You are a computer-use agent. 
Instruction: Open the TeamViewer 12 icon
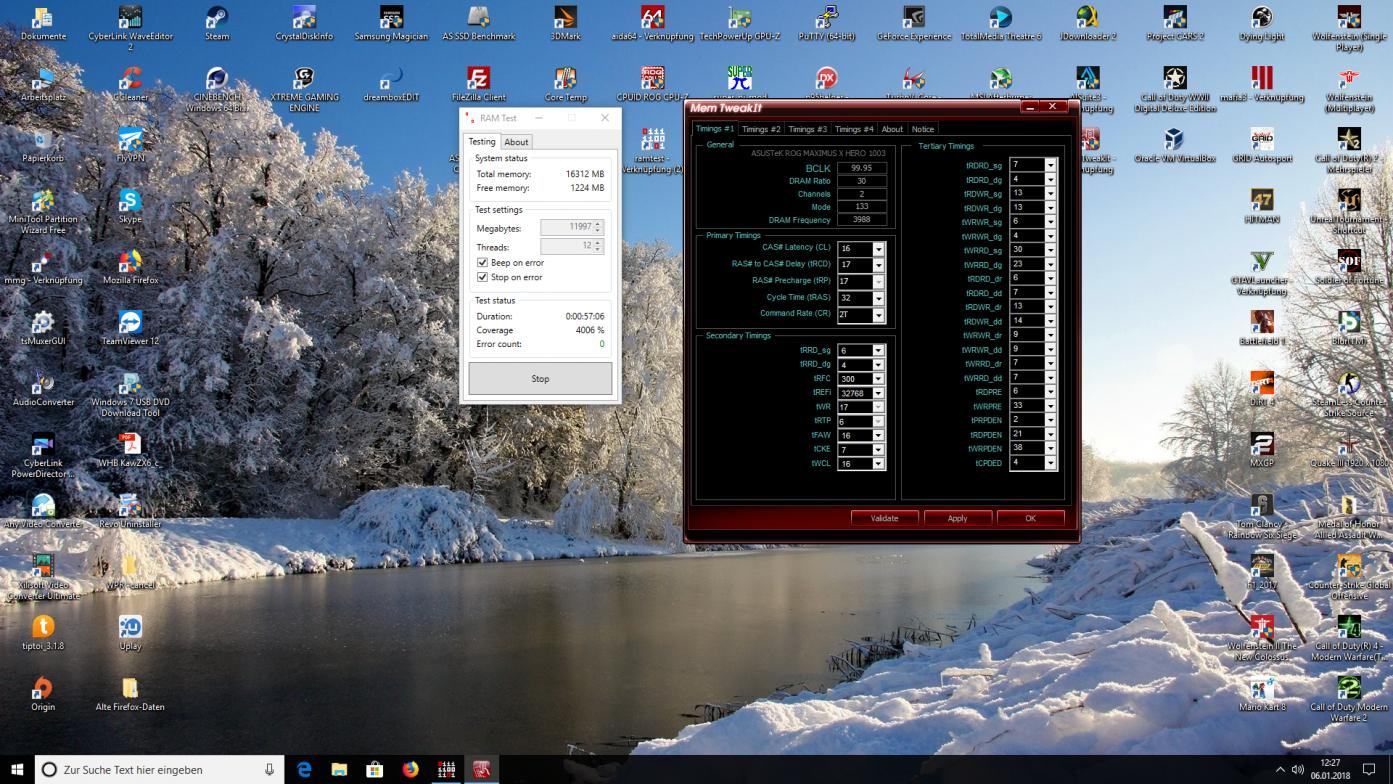[x=130, y=327]
